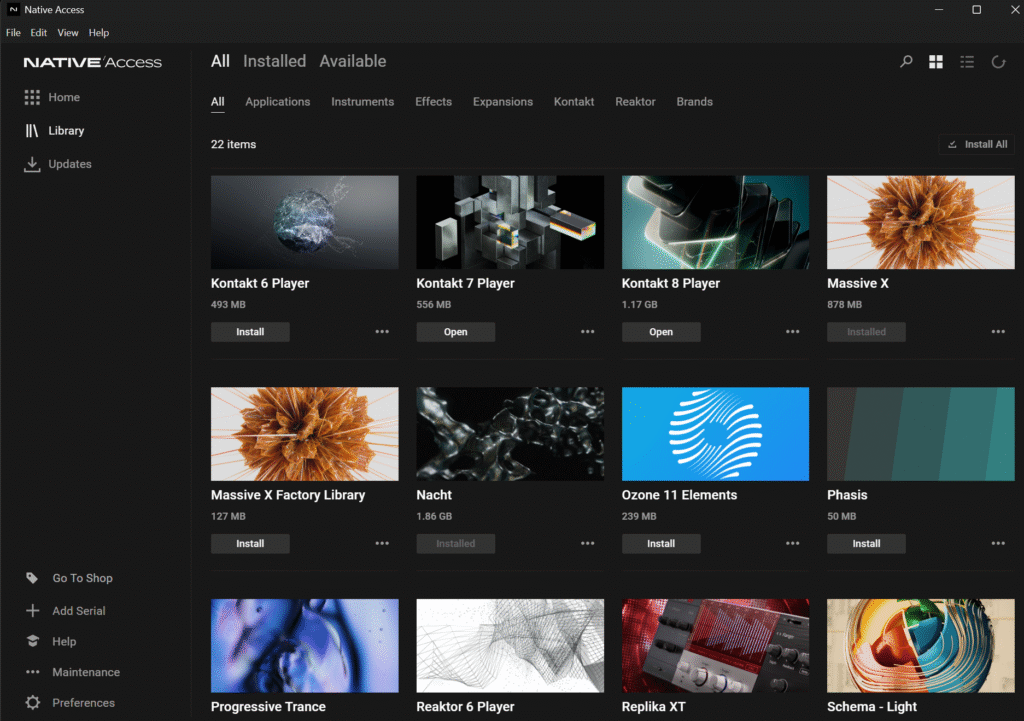Open more options for Kontakt 6 Player
The width and height of the screenshot is (1024, 721).
[382, 332]
